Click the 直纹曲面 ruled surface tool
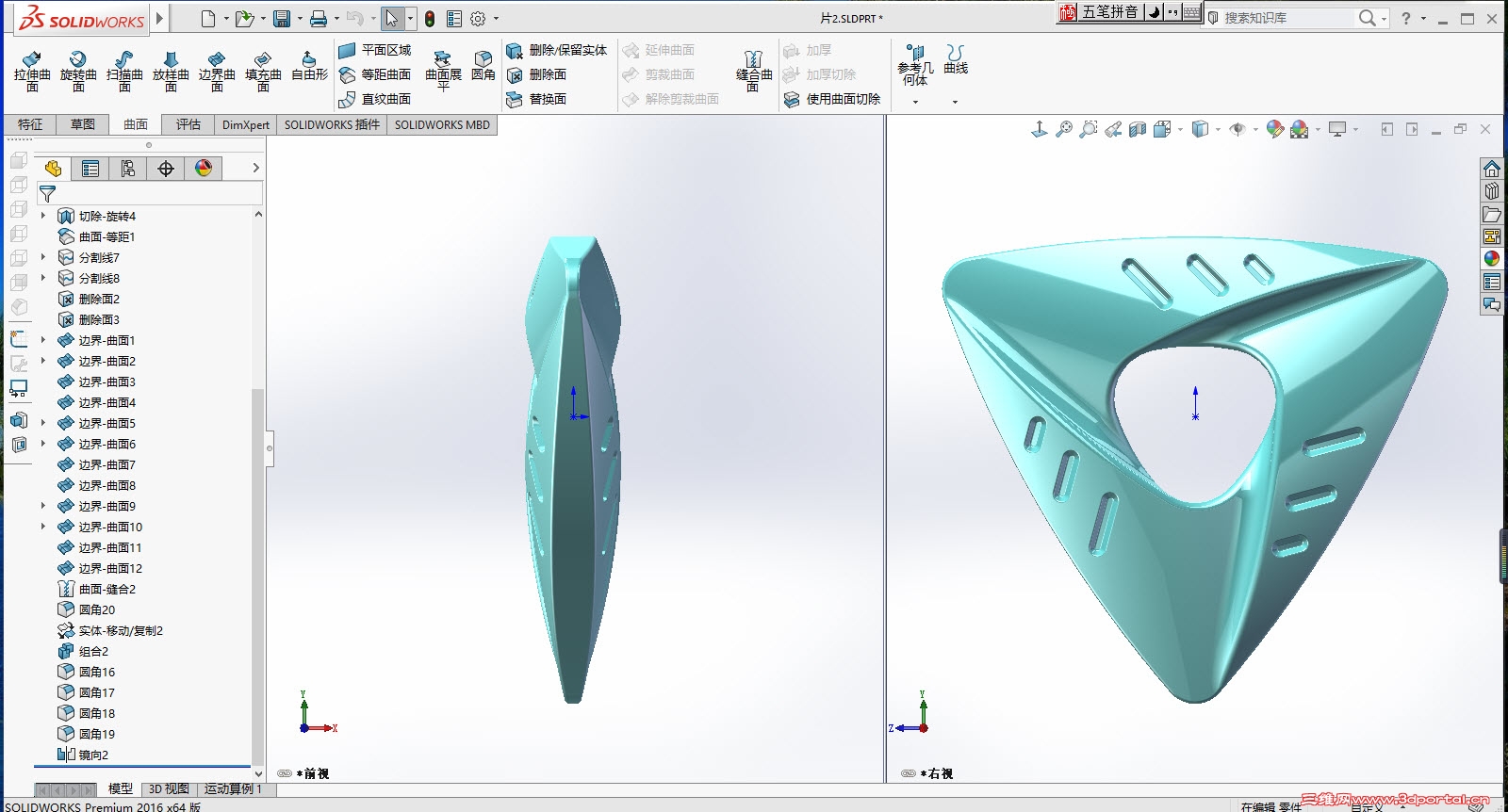This screenshot has width=1508, height=812. tap(375, 99)
